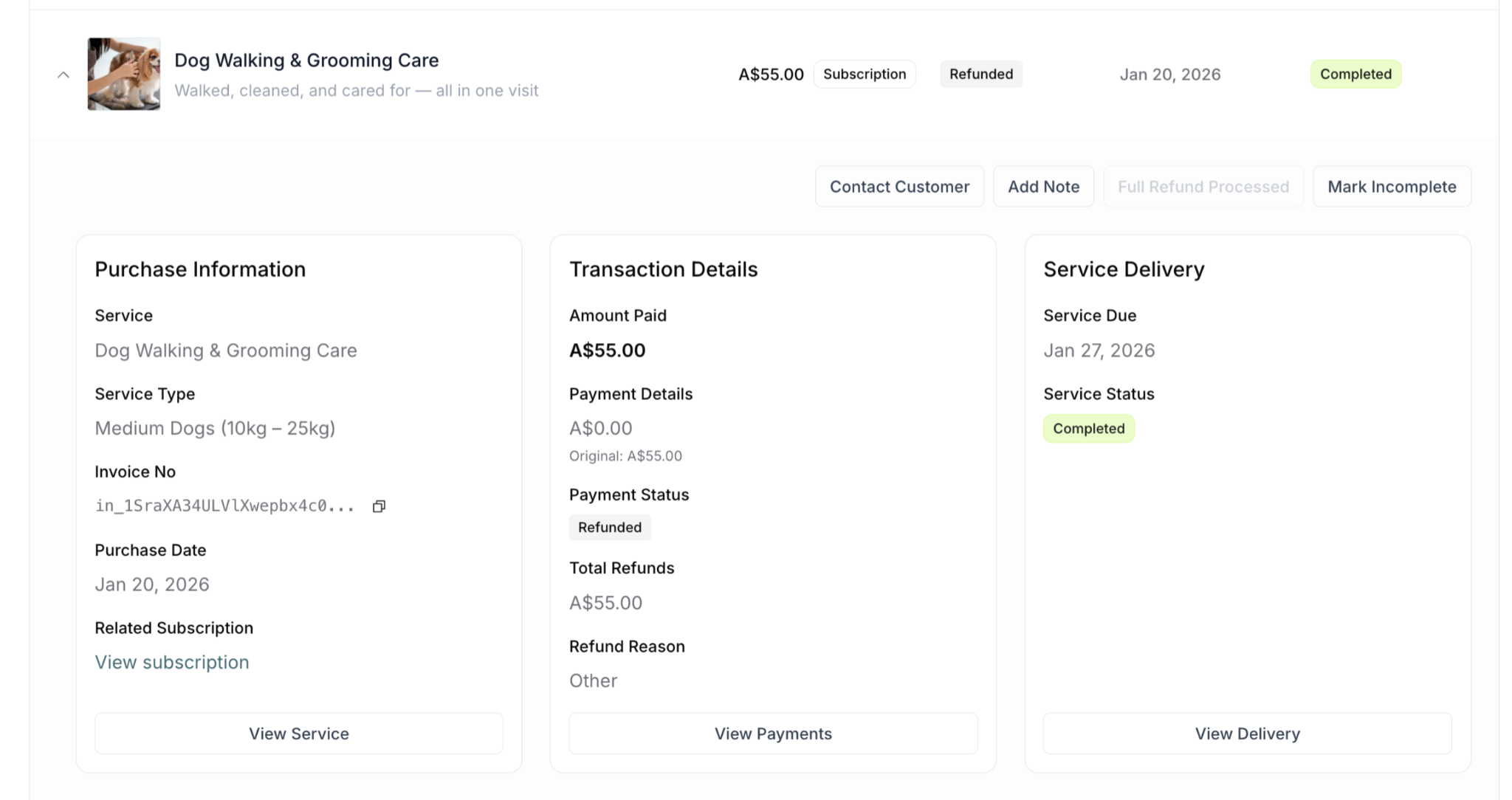Screen dimensions: 1512x800
Task: Click the Refunded badge under Payment Status
Action: click(x=609, y=528)
